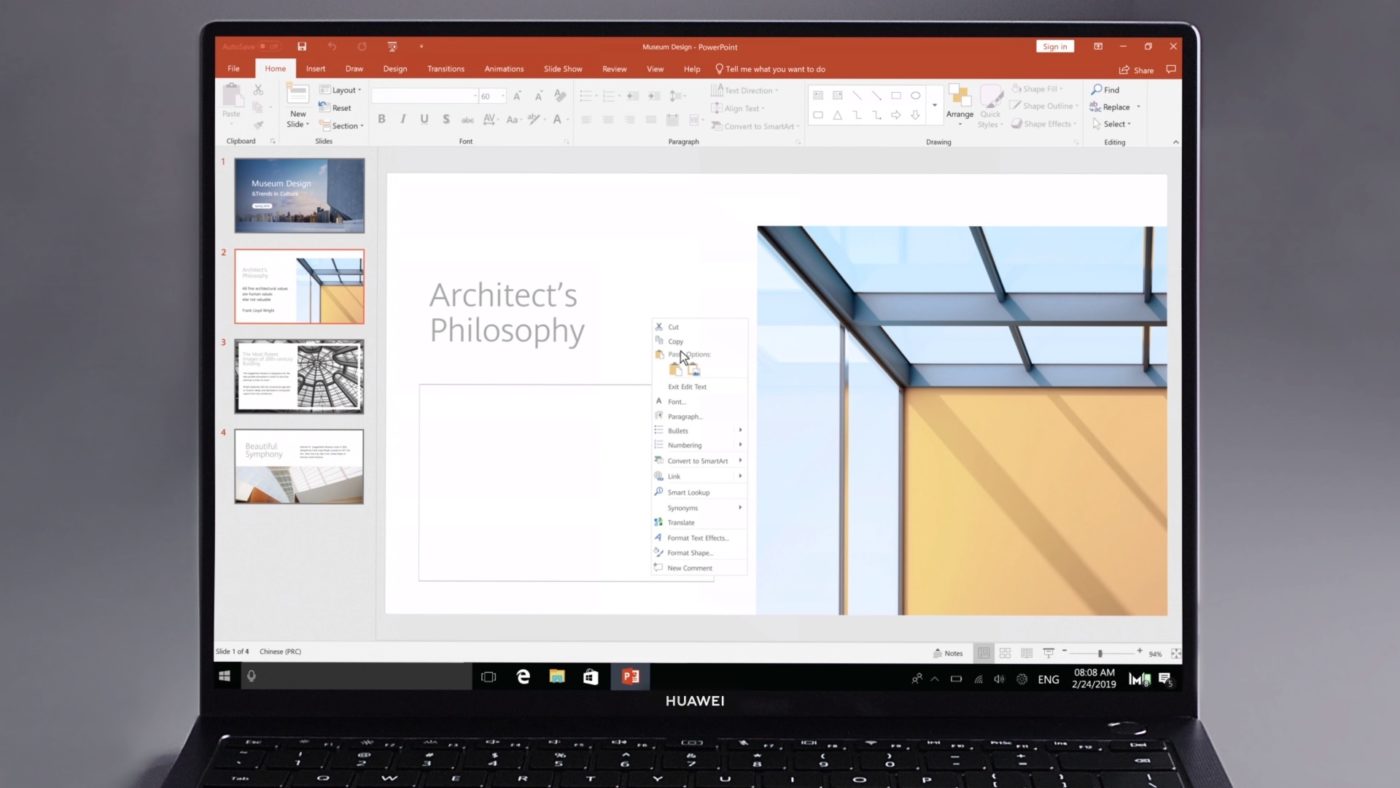
Task: Open Microsoft Edge from taskbar
Action: (523, 677)
